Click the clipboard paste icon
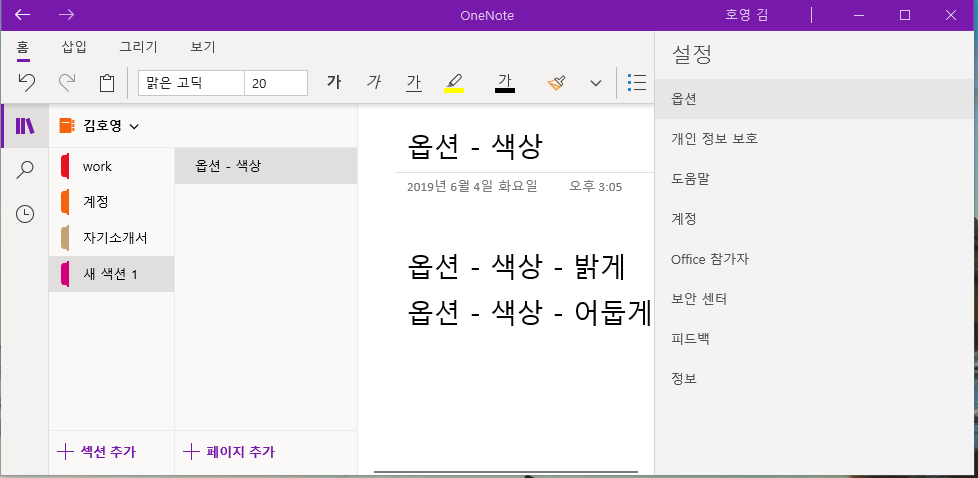978x478 pixels. click(107, 83)
